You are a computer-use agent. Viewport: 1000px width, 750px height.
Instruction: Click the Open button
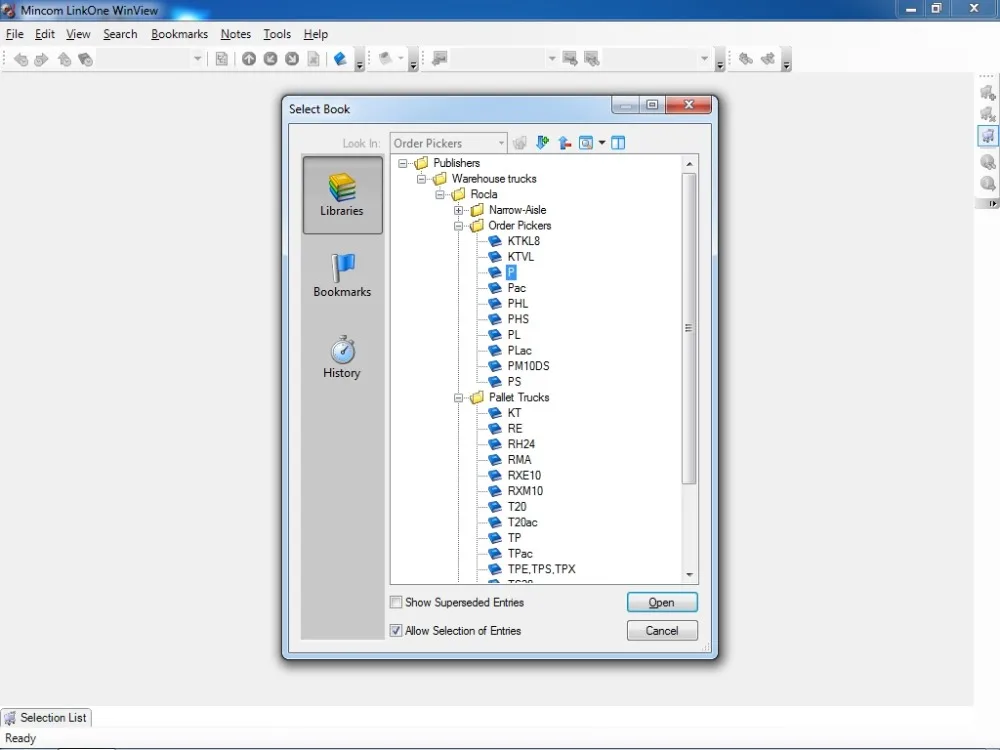coord(662,602)
